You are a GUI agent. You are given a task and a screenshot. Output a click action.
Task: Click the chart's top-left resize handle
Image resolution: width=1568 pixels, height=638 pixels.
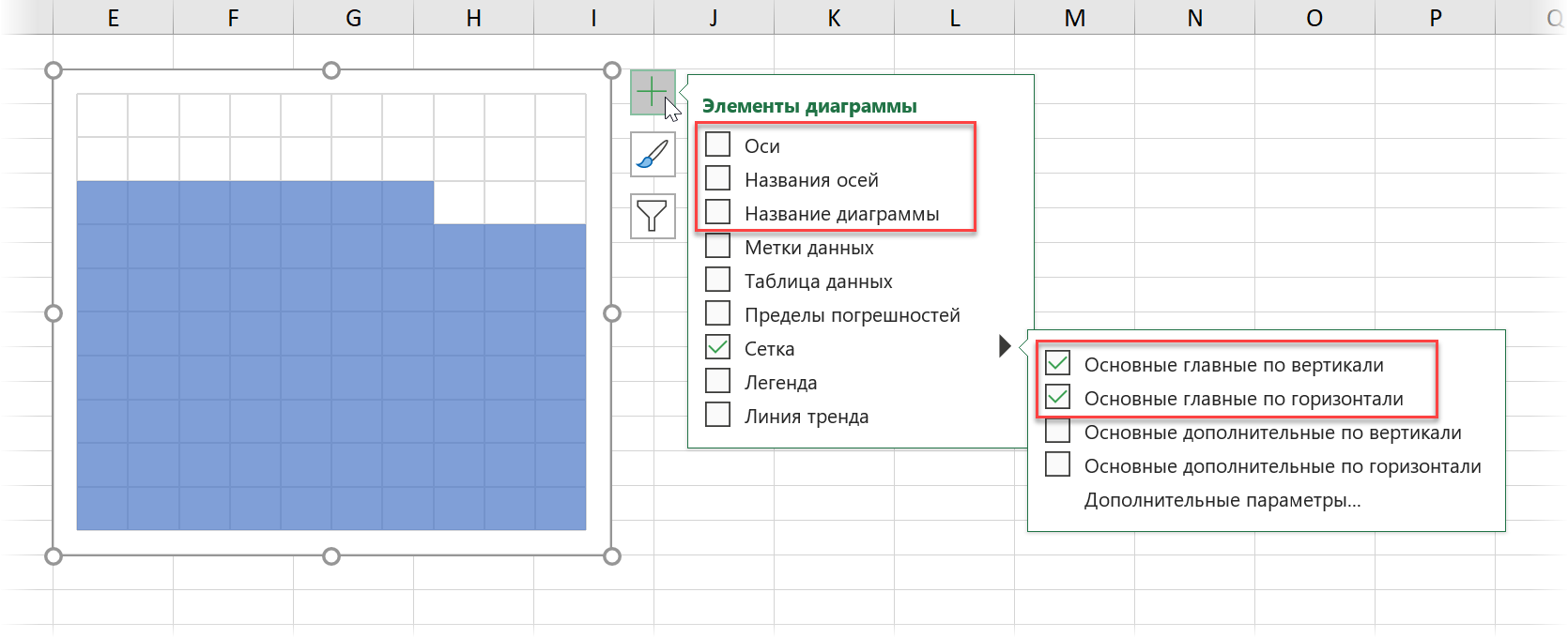pyautogui.click(x=54, y=70)
